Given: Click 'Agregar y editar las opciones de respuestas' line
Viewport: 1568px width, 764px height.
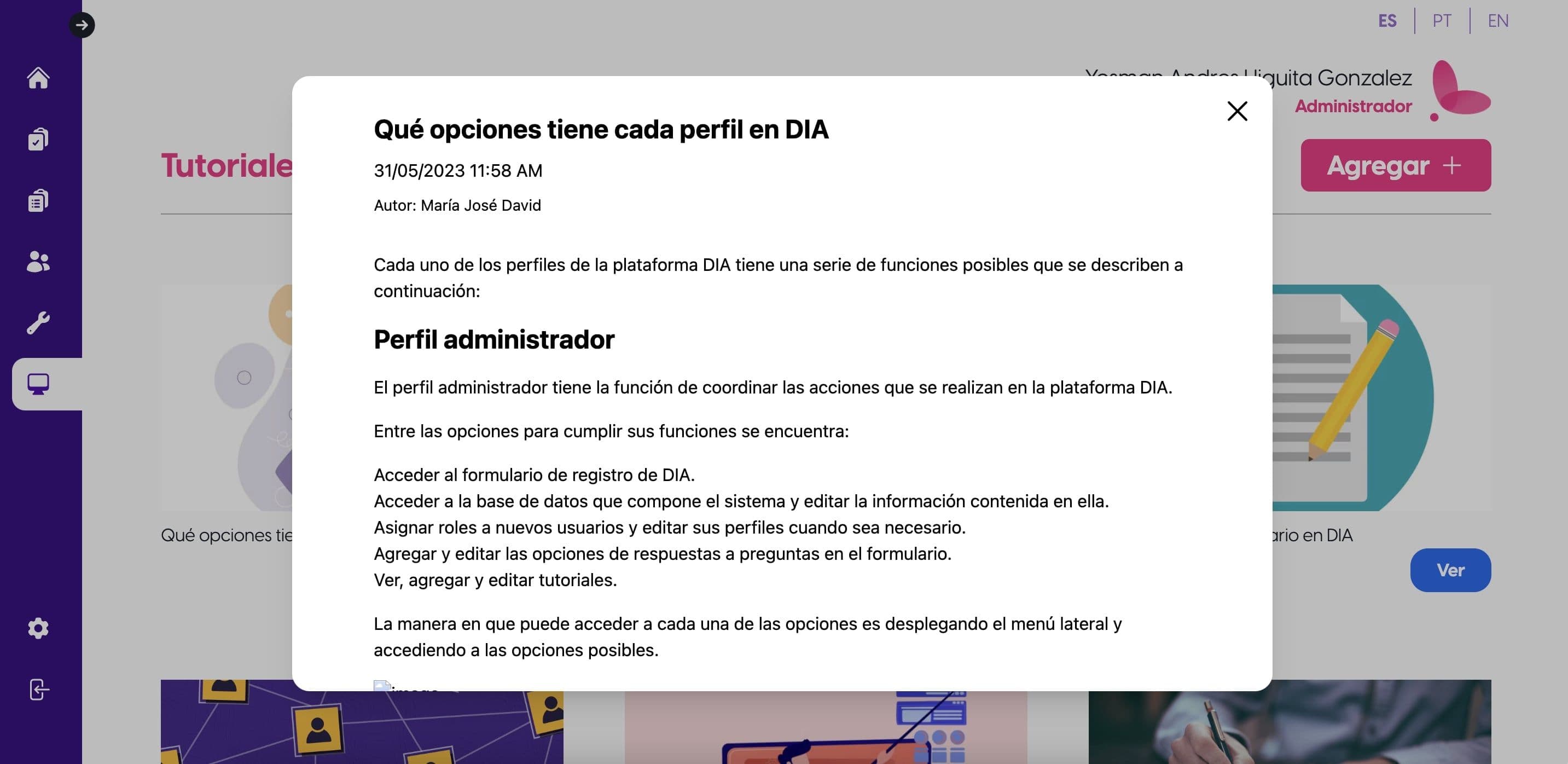Looking at the screenshot, I should [662, 554].
